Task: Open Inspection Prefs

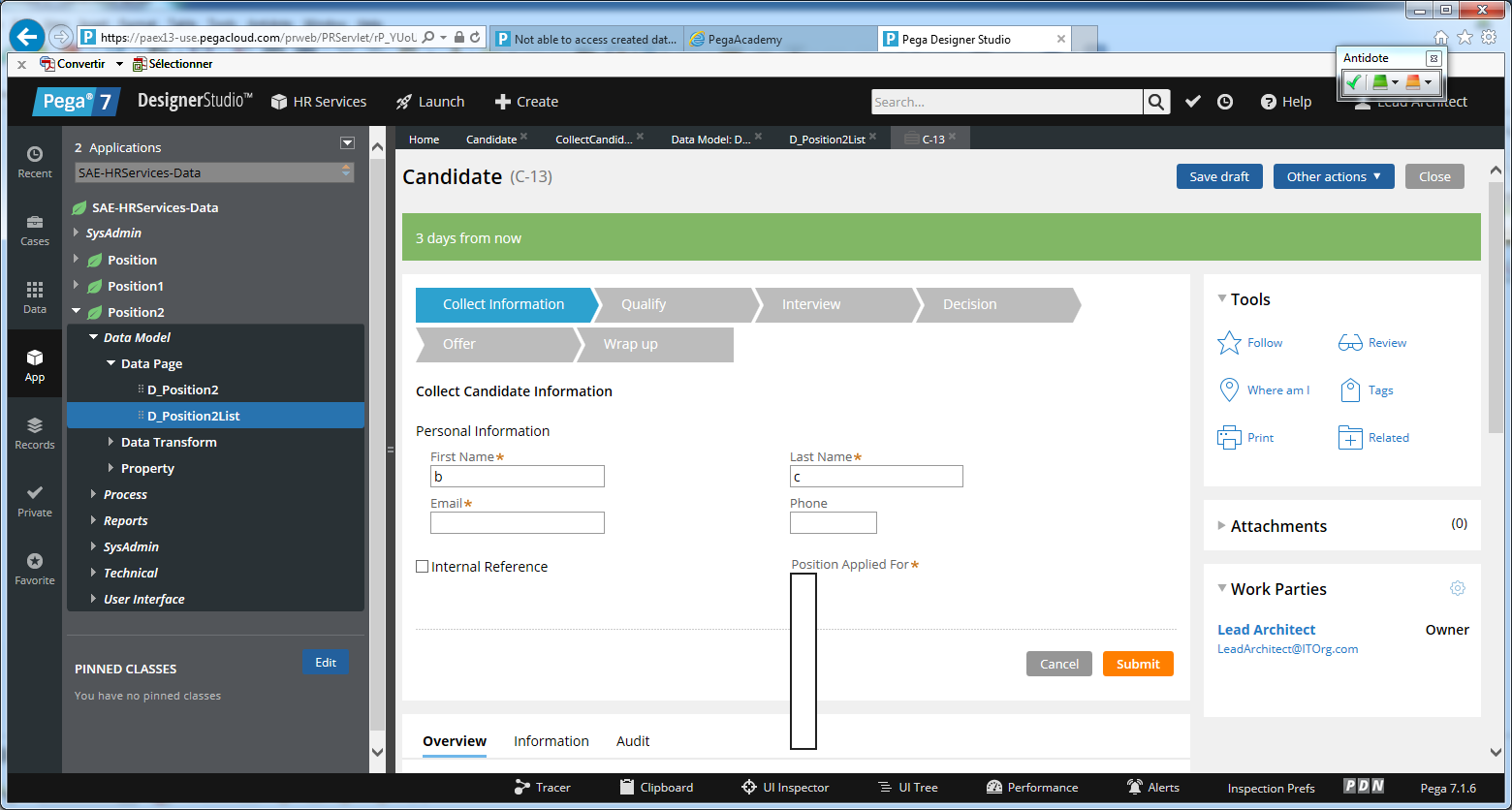Action: coord(1271,788)
